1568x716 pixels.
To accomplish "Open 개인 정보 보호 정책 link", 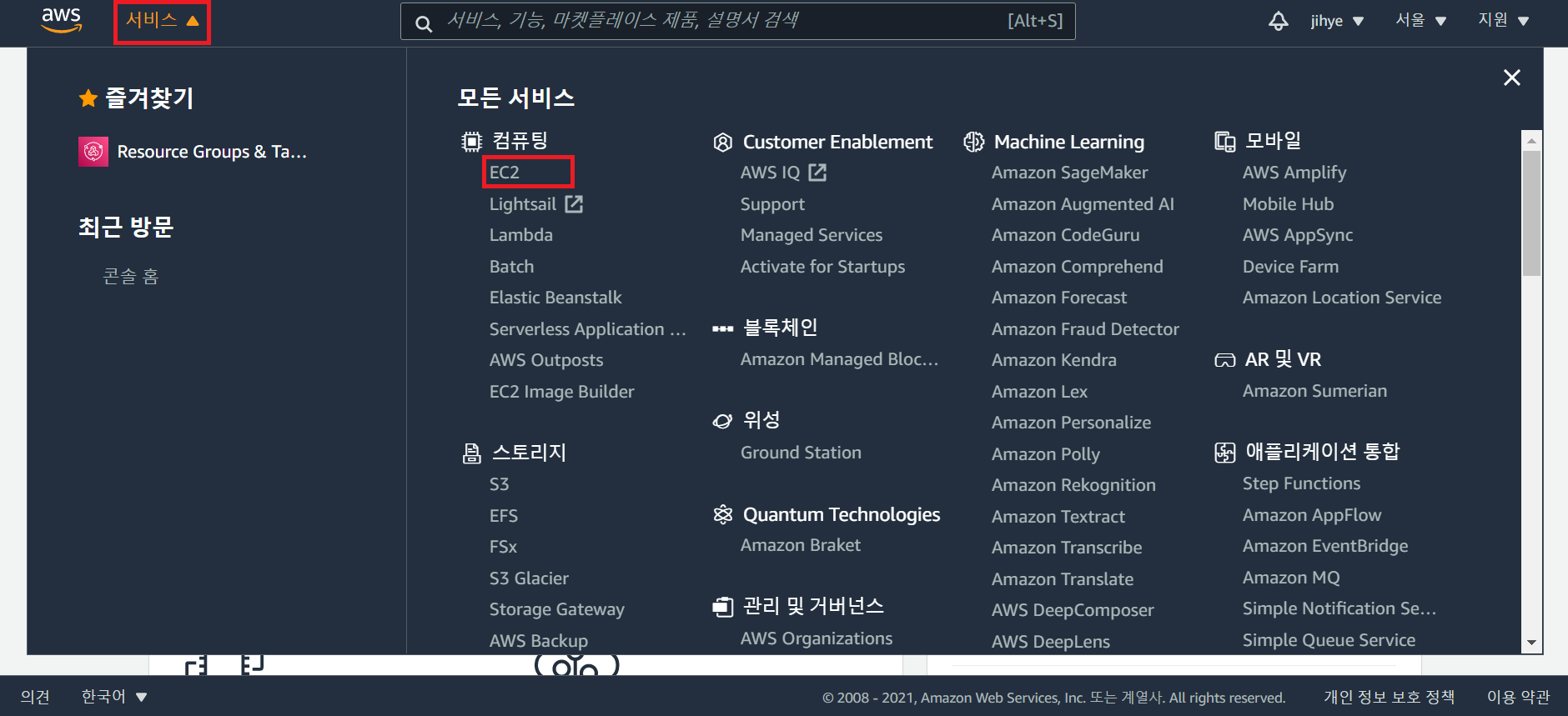I will pyautogui.click(x=1389, y=697).
